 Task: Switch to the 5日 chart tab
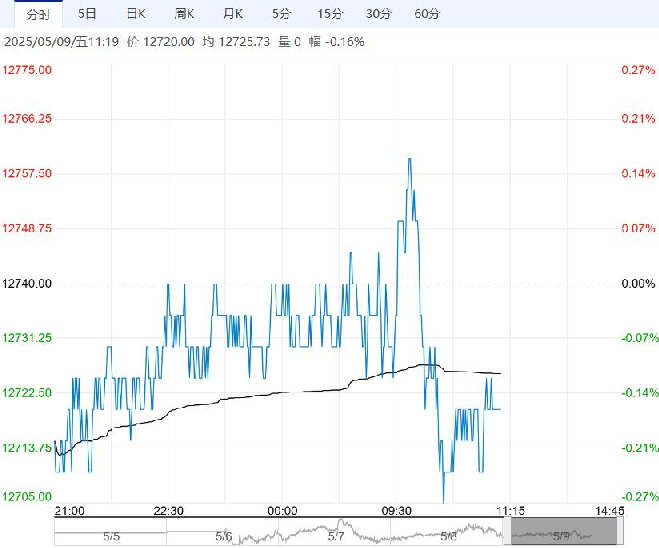click(87, 14)
